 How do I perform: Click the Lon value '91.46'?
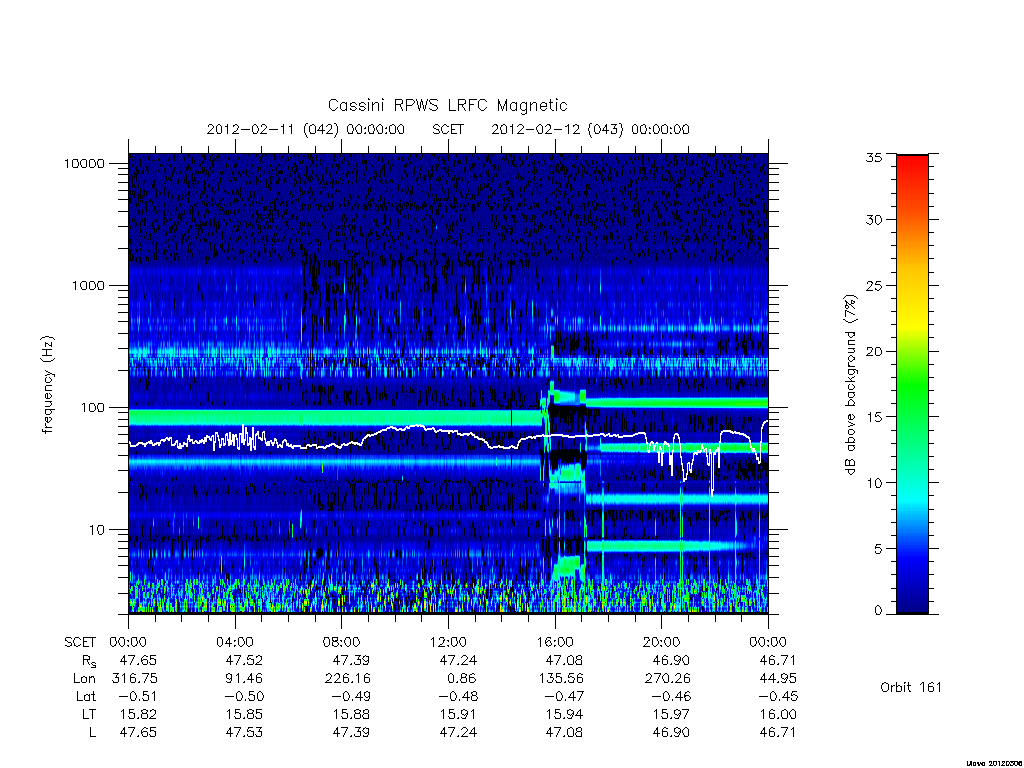click(x=244, y=679)
